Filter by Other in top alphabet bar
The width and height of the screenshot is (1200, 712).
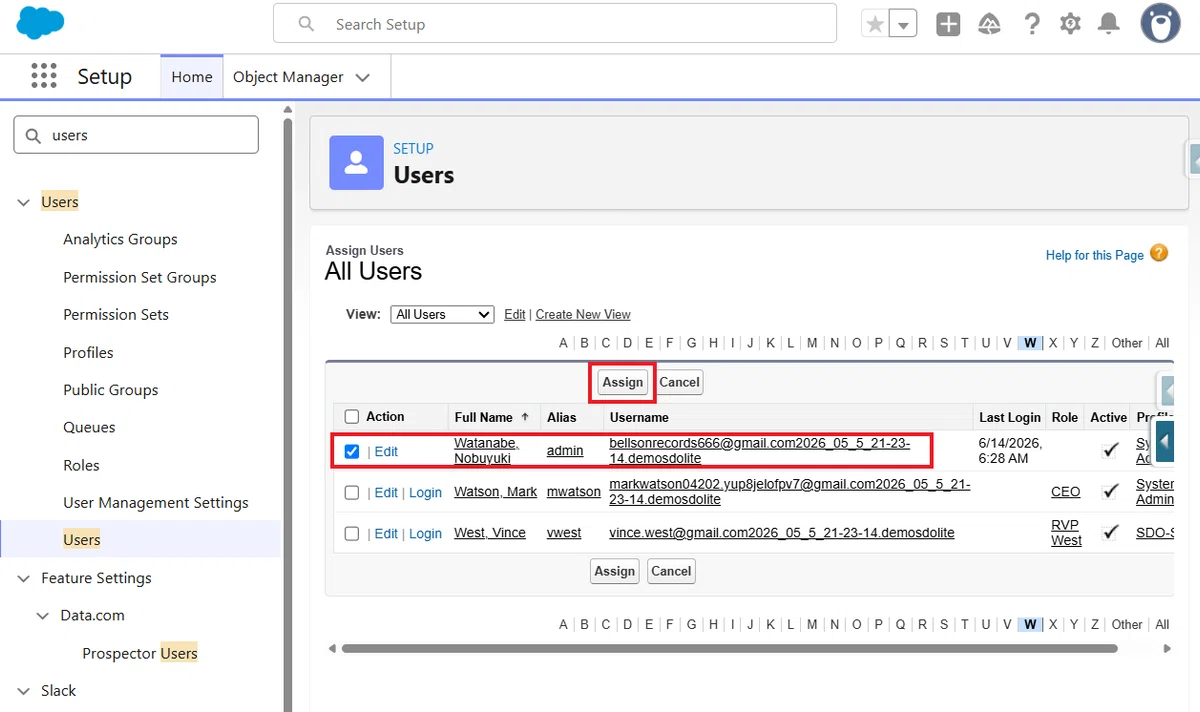pyautogui.click(x=1126, y=342)
